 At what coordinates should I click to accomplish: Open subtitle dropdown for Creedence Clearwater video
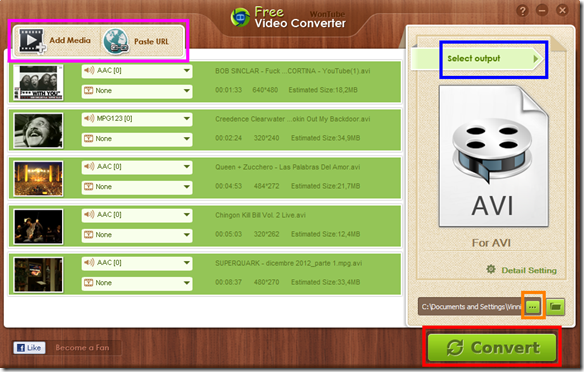(137, 139)
